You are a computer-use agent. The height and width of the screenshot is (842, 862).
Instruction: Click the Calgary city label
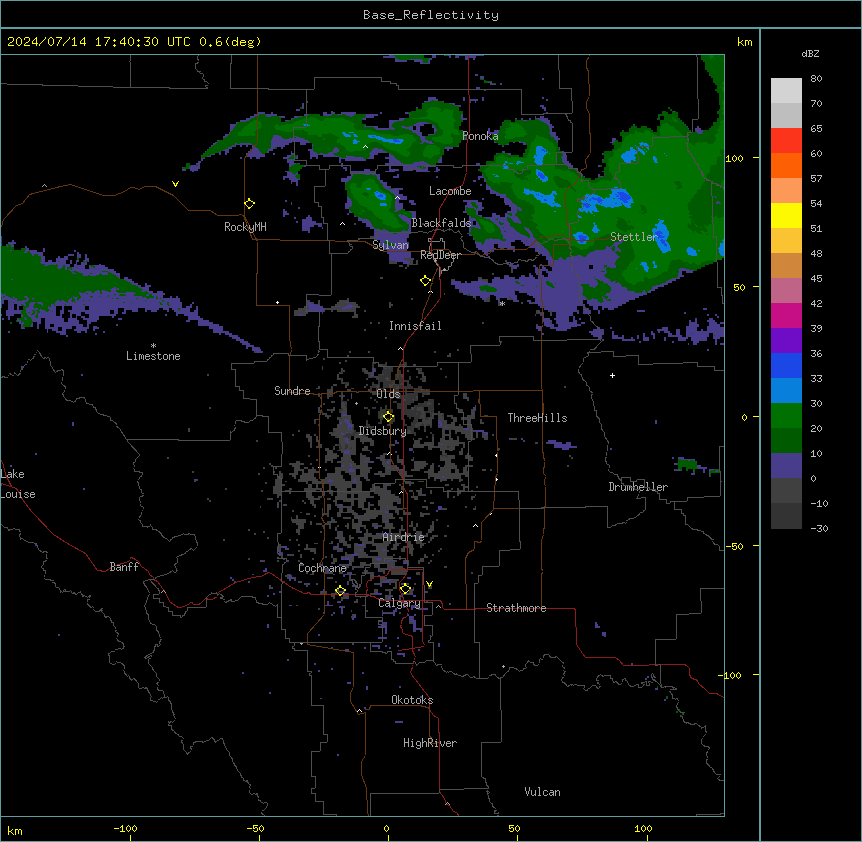400,603
